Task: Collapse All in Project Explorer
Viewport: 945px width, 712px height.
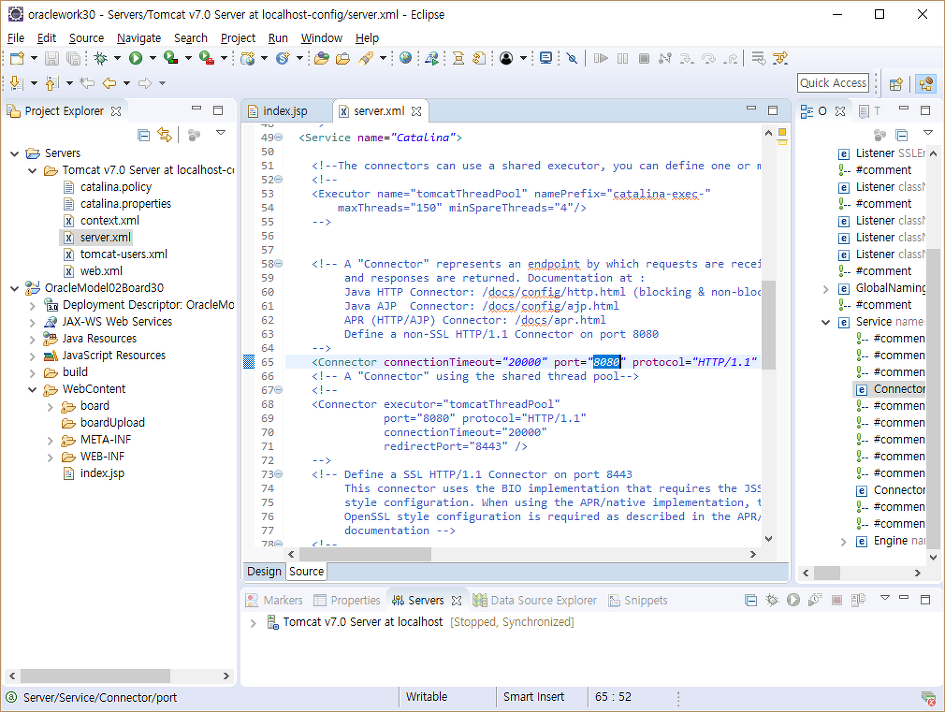Action: click(x=143, y=134)
